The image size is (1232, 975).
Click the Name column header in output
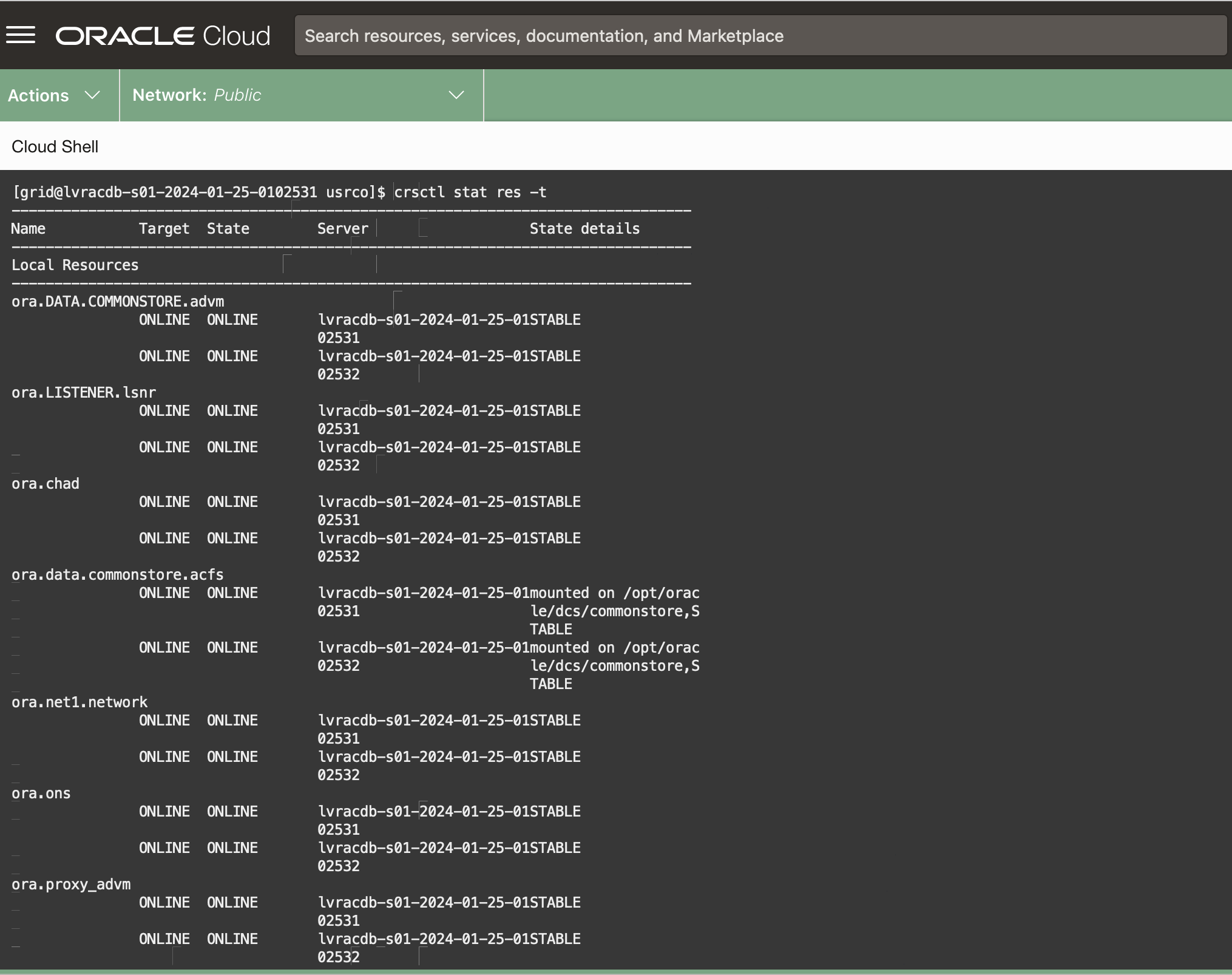point(28,229)
